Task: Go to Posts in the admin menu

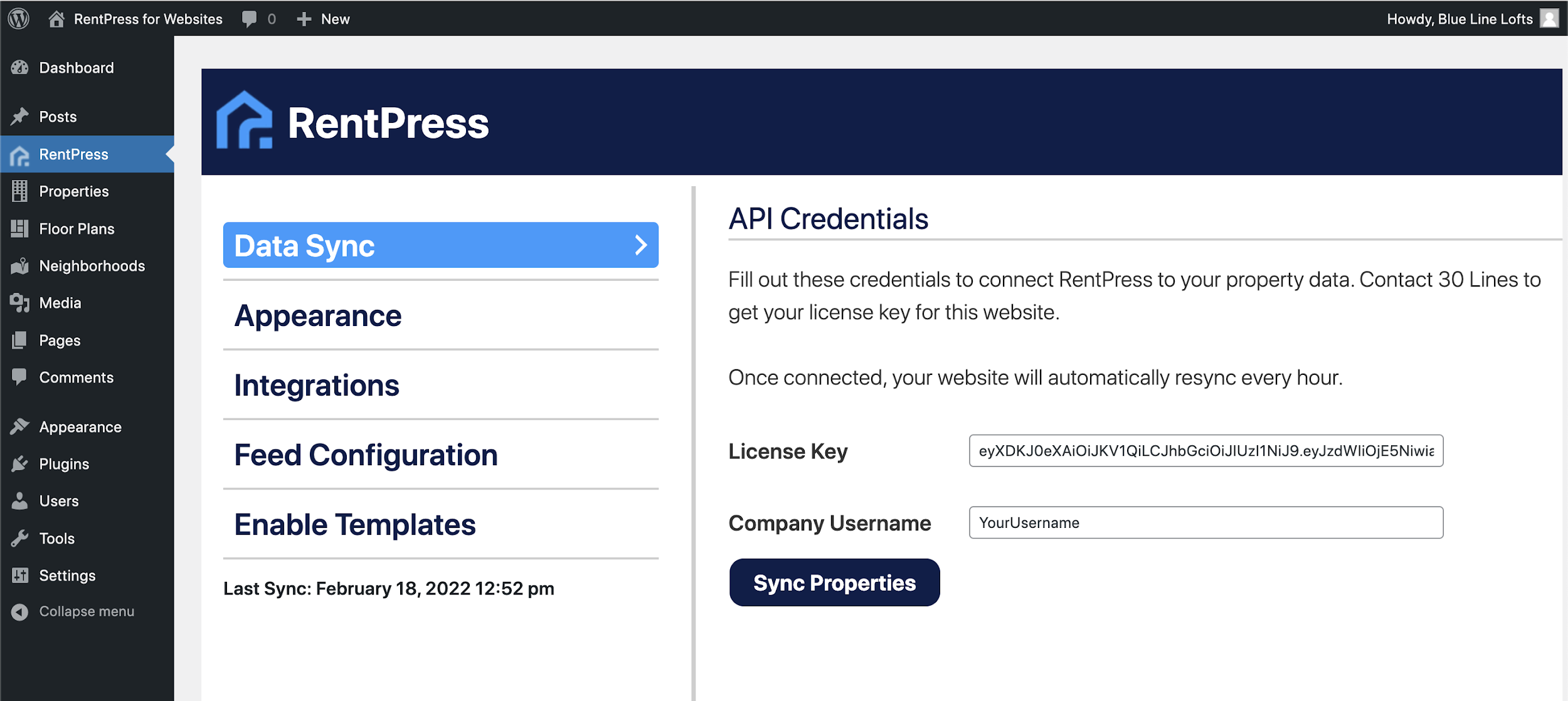Action: [x=87, y=117]
